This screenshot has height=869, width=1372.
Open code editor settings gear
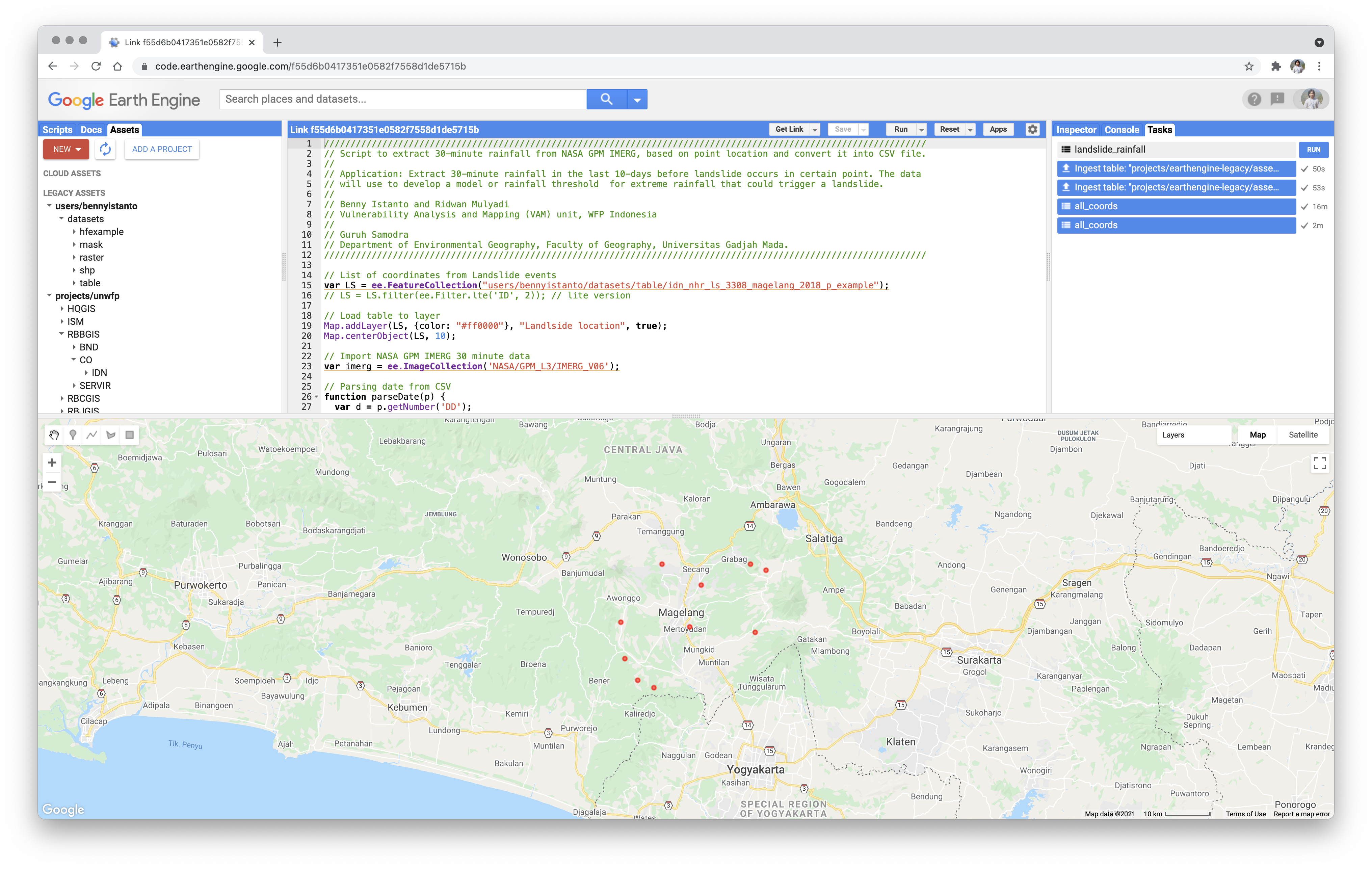coord(1032,129)
